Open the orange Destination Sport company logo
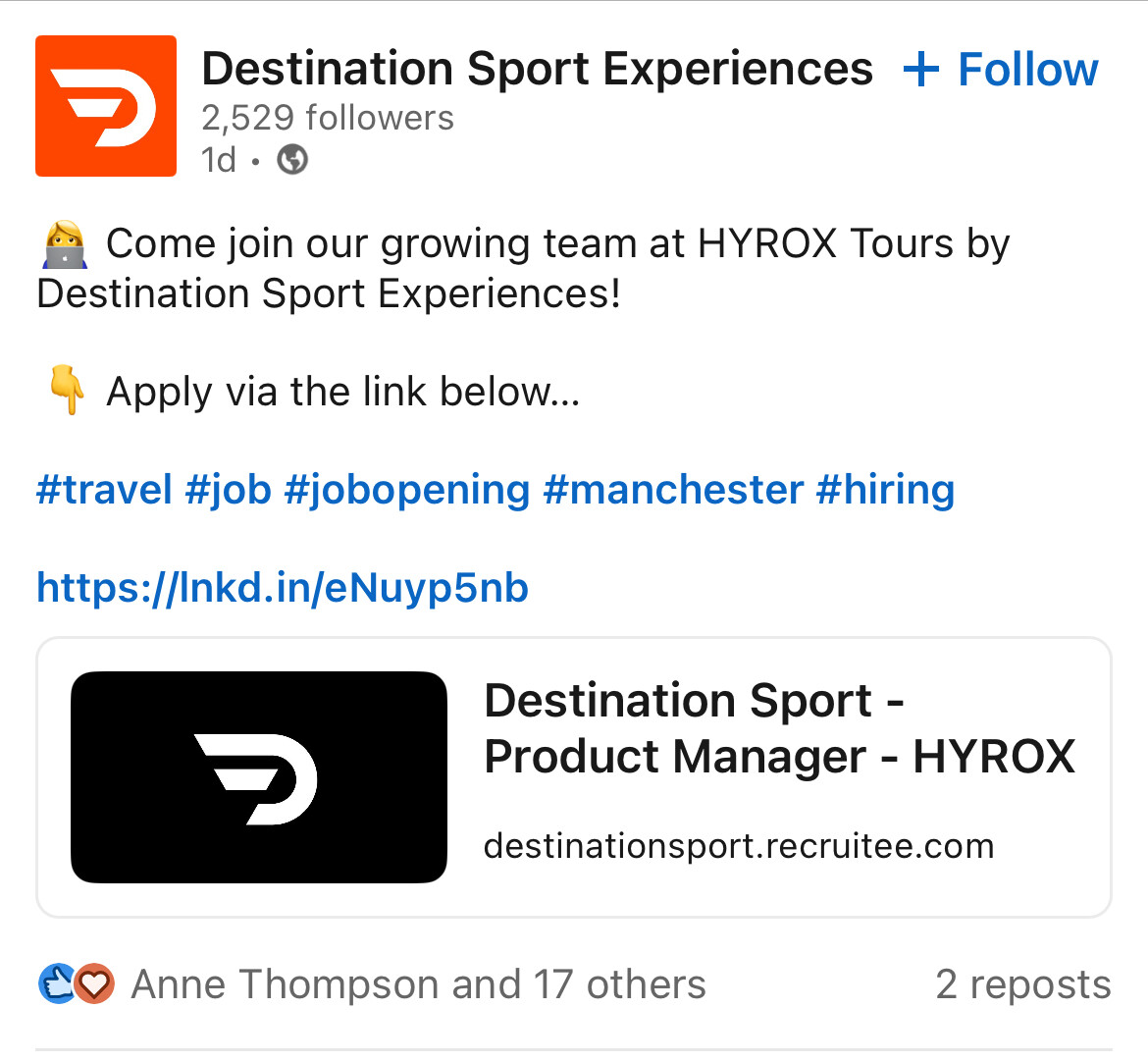Screen dimensions: 1148x1061 pos(105,105)
